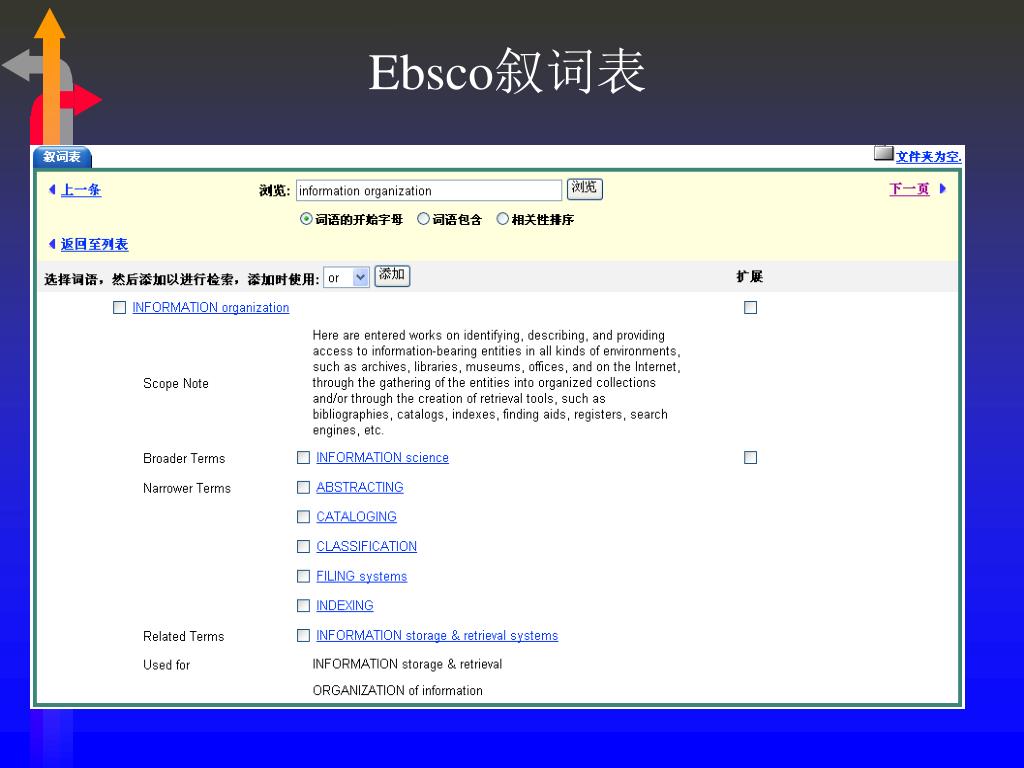Viewport: 1024px width, 768px height.
Task: Click the 扩展 column header
Action: (x=750, y=276)
